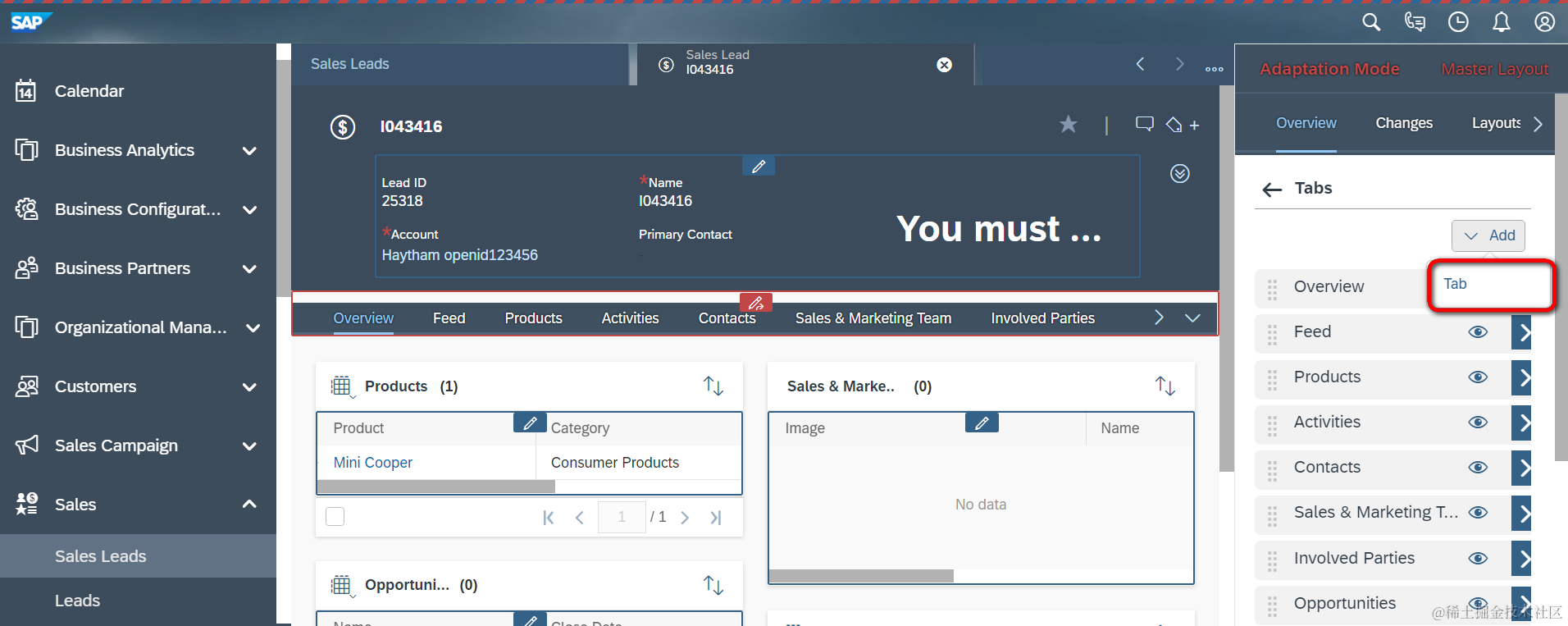
Task: Sort the Opportunities list
Action: (x=713, y=585)
